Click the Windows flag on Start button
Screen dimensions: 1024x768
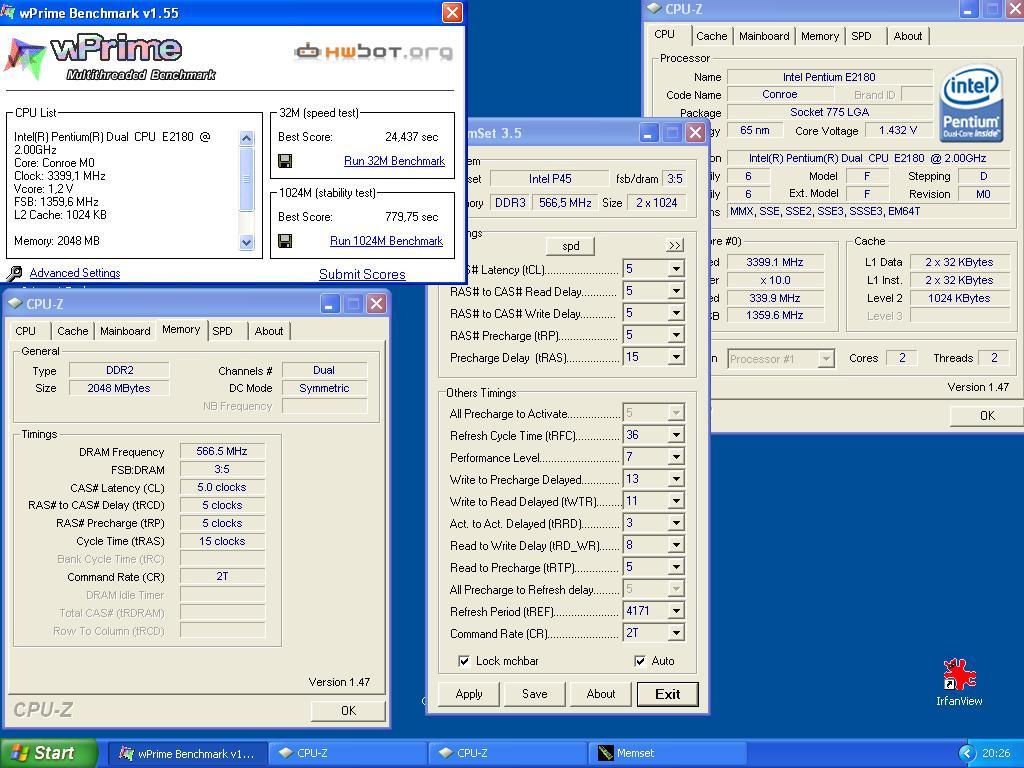pyautogui.click(x=19, y=753)
